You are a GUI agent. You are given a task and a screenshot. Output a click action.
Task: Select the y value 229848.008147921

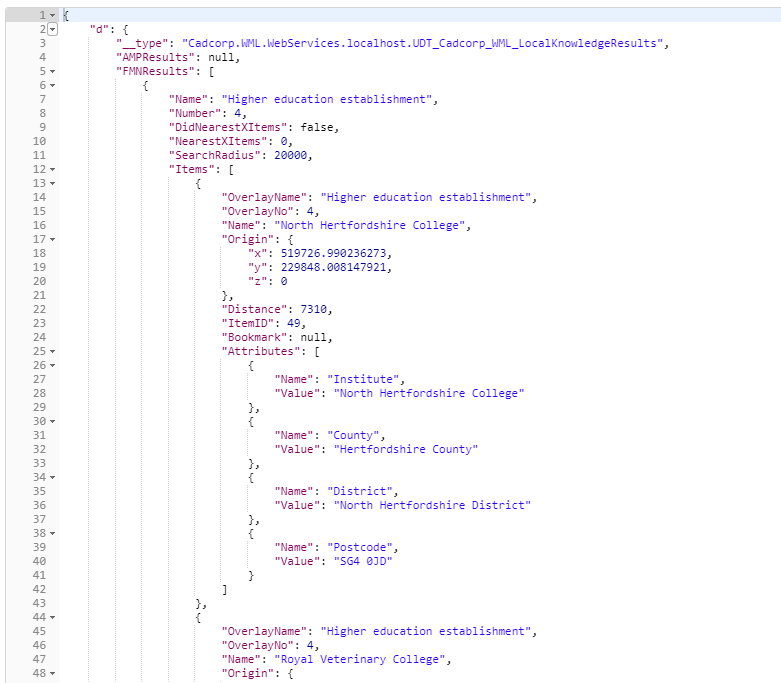point(333,267)
